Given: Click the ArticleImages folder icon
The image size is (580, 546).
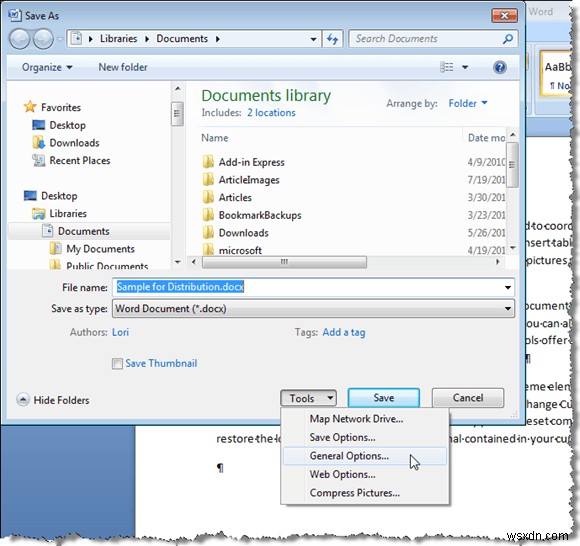Looking at the screenshot, I should 208,179.
